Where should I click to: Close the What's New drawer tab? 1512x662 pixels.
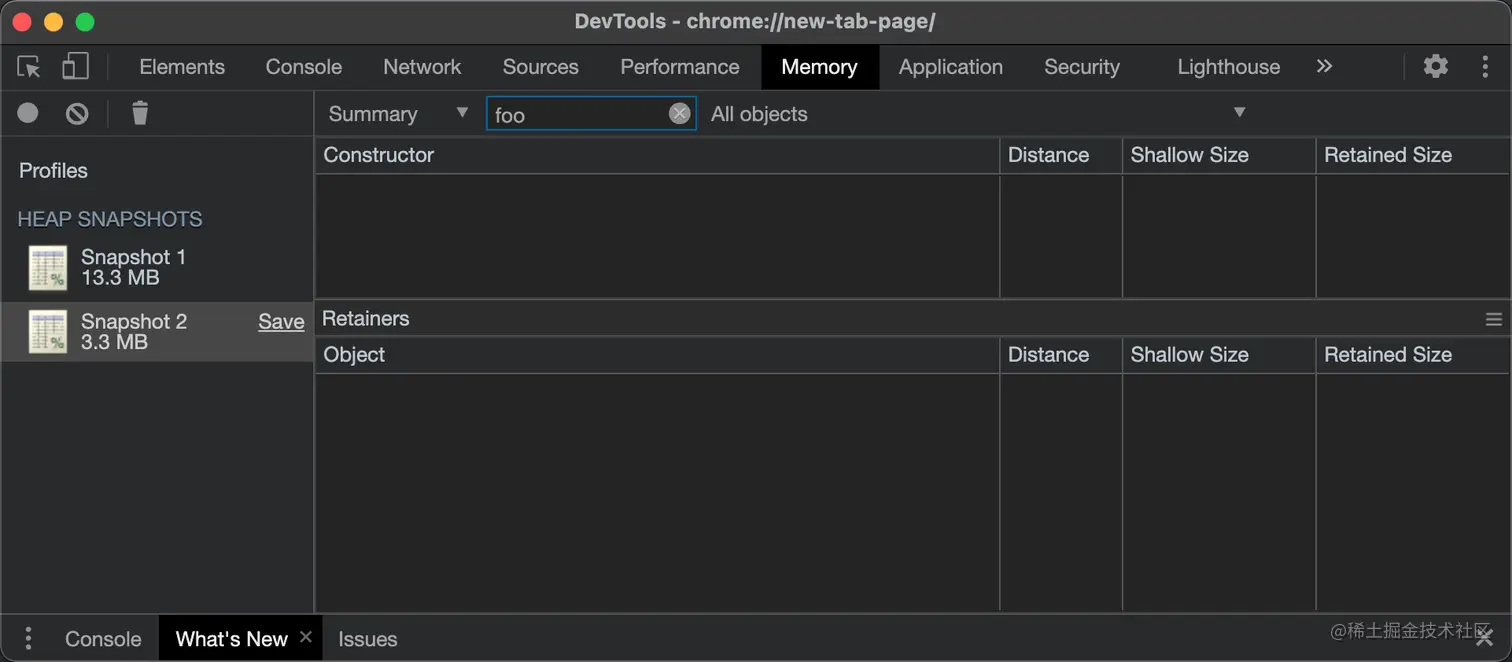pos(306,637)
